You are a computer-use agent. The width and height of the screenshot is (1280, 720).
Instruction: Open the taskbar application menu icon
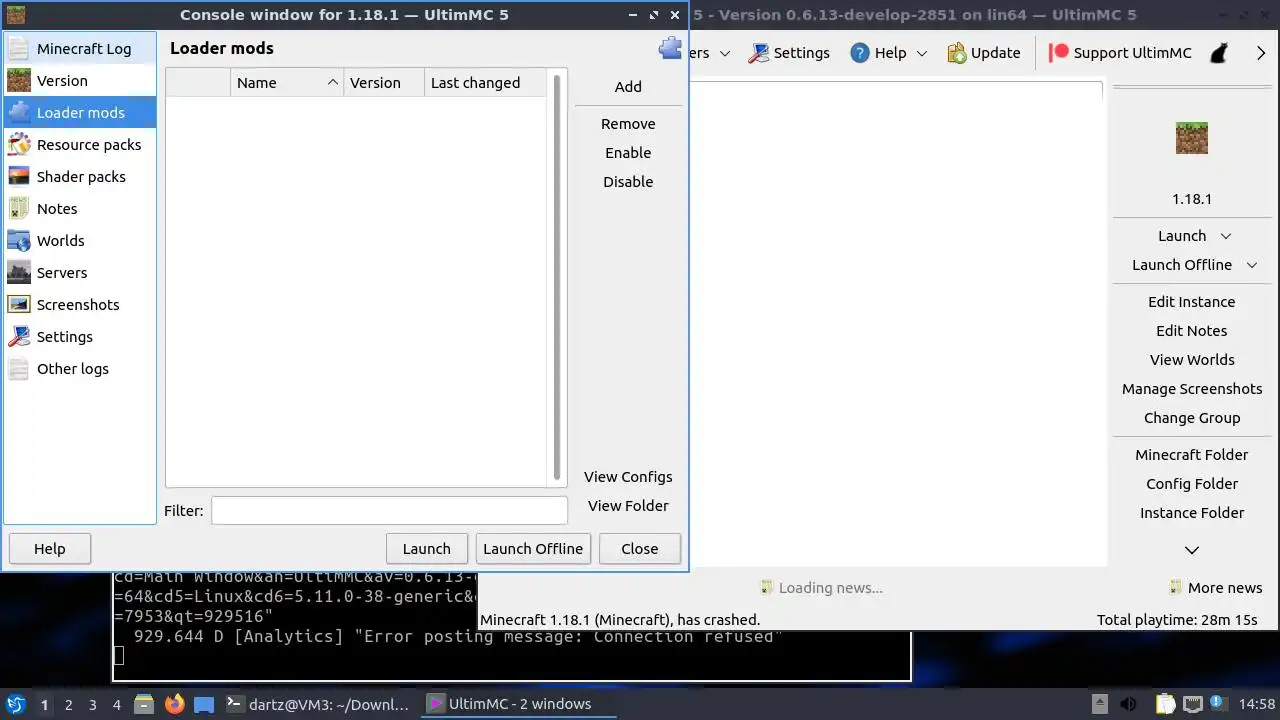(15, 704)
